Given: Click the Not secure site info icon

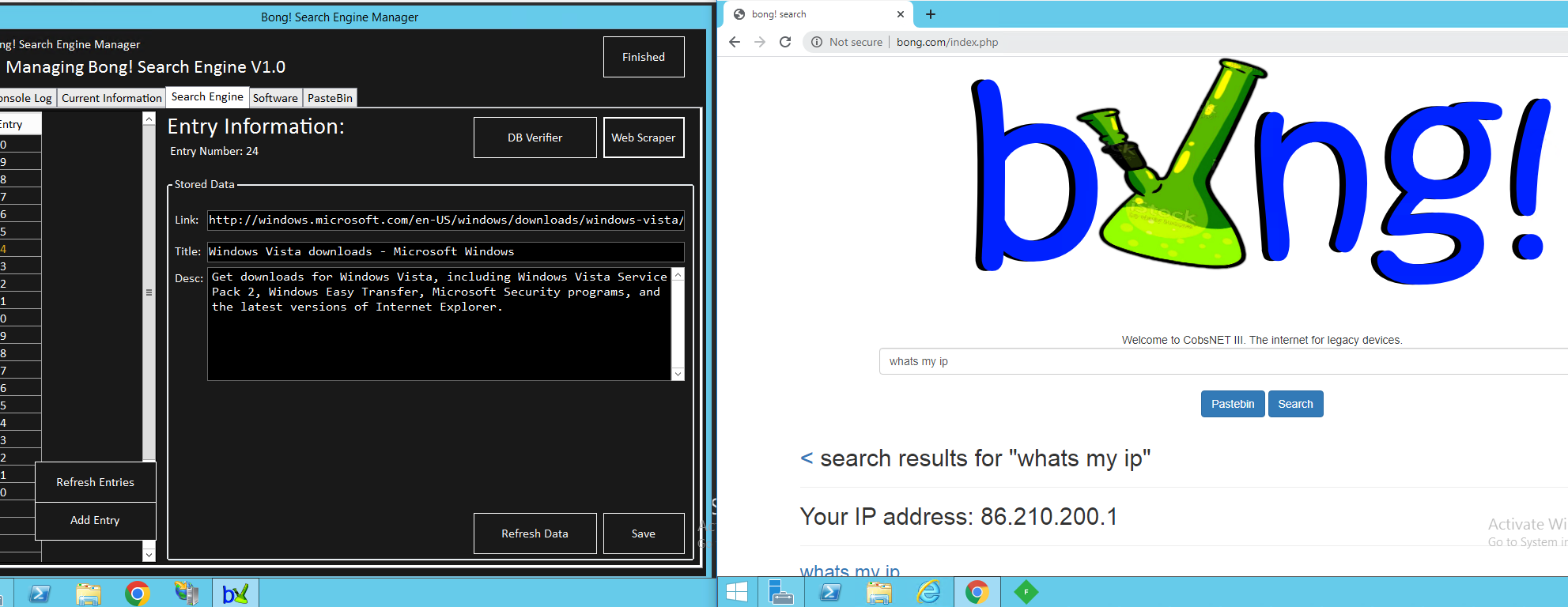Looking at the screenshot, I should [x=817, y=42].
